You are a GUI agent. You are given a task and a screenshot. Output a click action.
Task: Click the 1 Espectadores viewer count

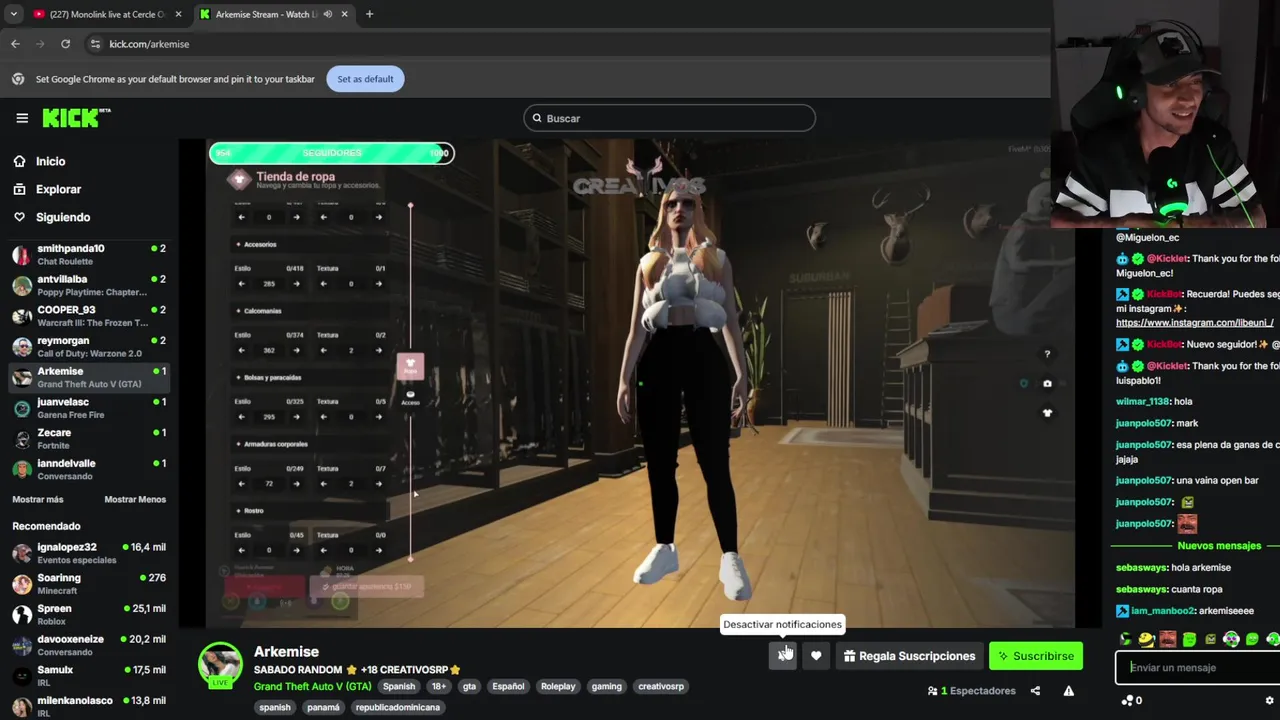(x=971, y=690)
